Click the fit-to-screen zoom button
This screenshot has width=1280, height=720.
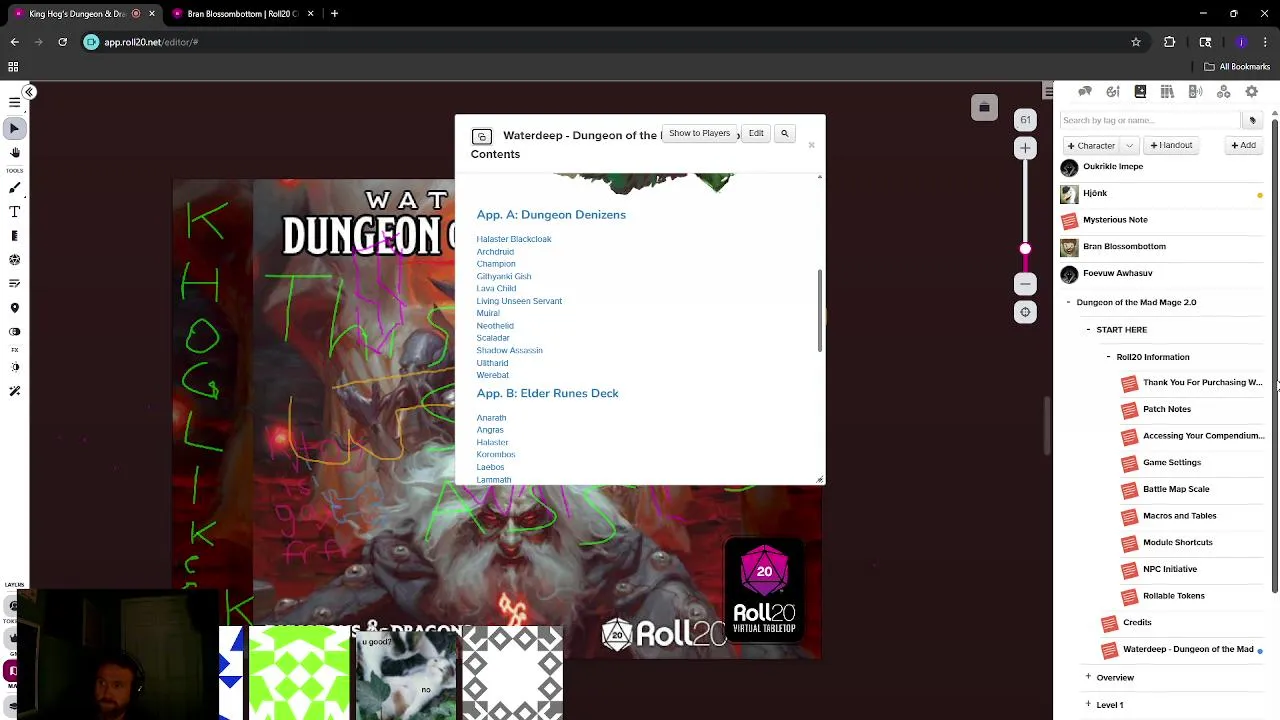(1025, 312)
